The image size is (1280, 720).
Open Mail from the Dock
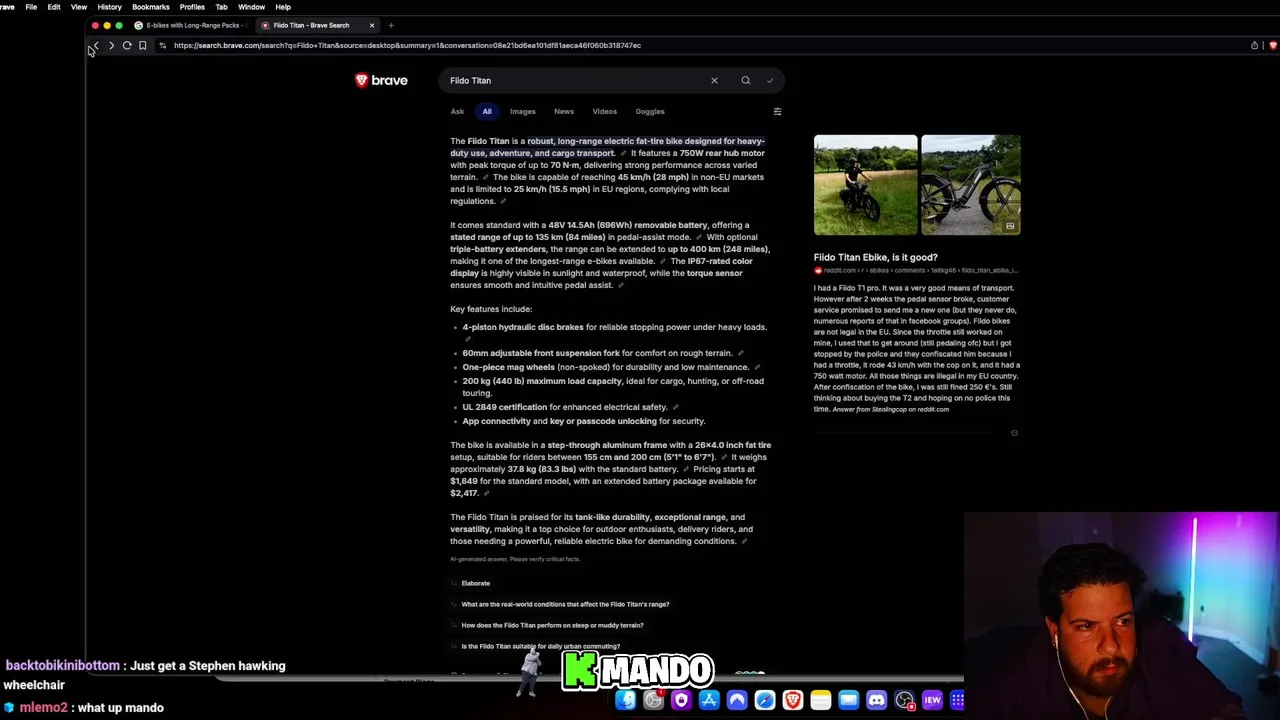[848, 700]
